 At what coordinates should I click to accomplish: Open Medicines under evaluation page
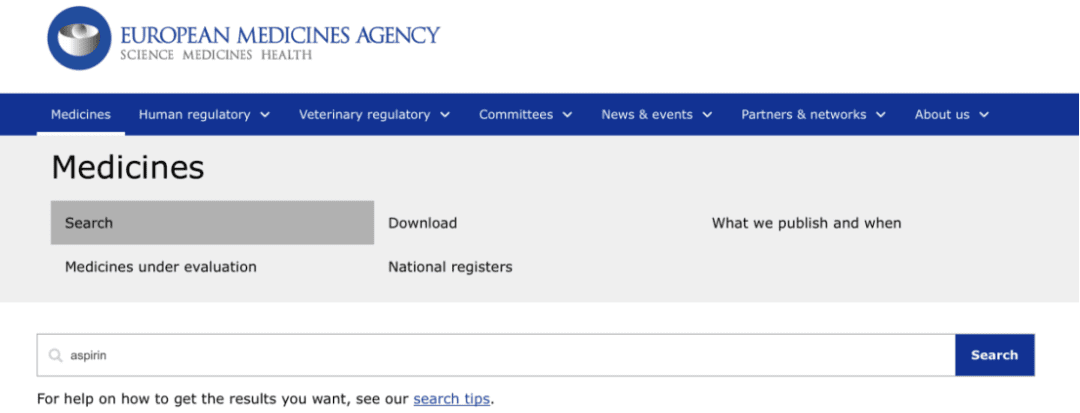(x=160, y=266)
